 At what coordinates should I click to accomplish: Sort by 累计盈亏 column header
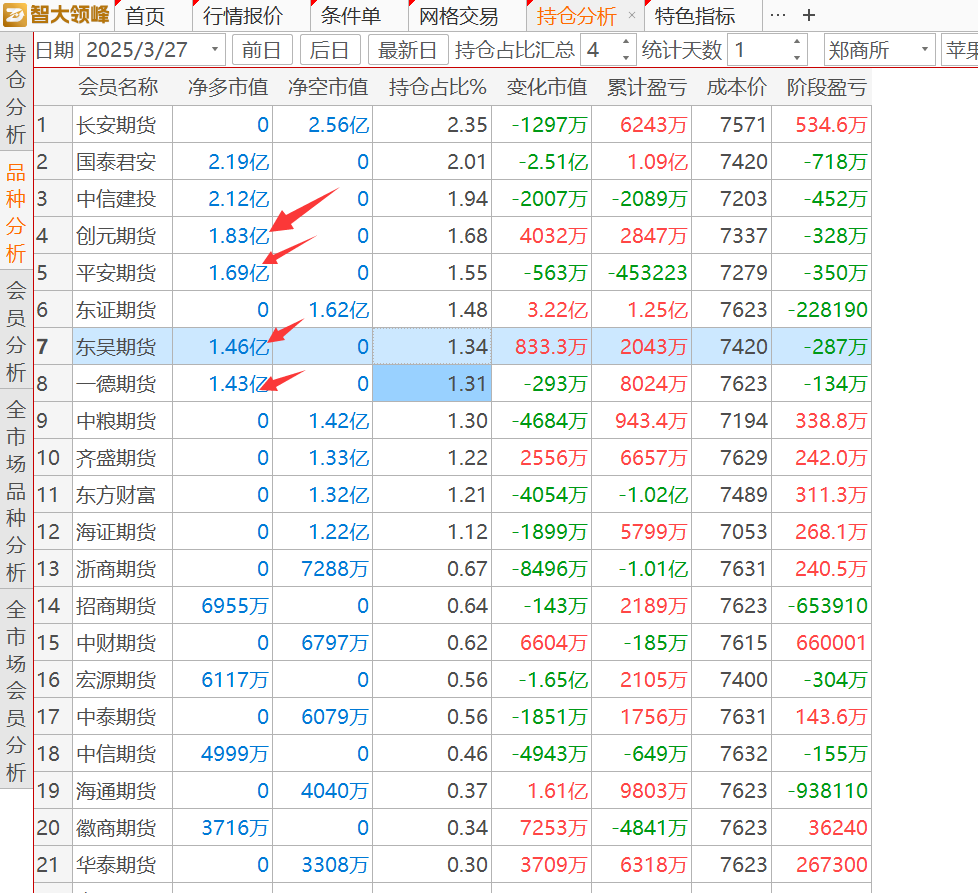647,87
